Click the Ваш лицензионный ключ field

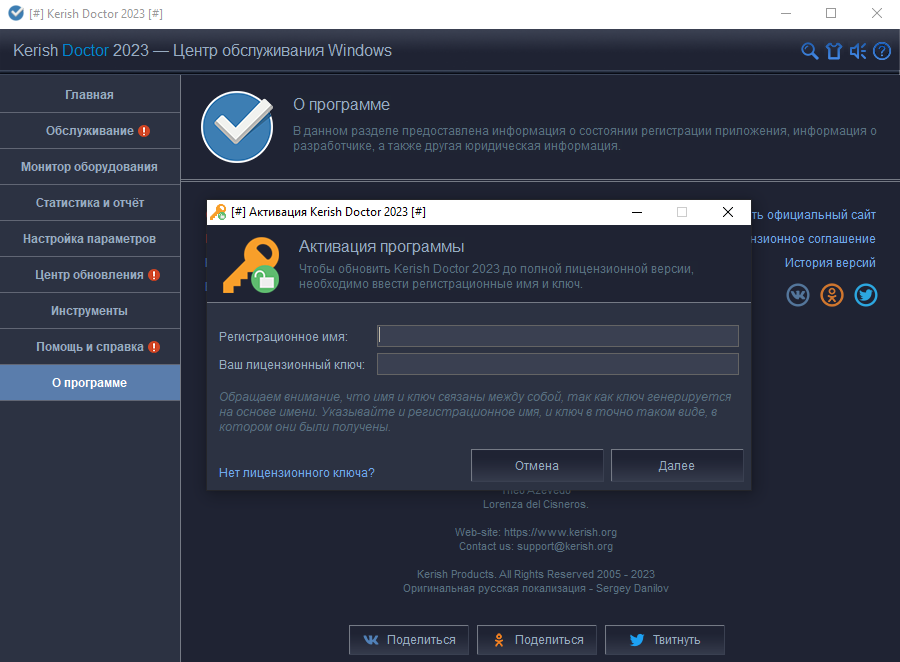click(558, 364)
